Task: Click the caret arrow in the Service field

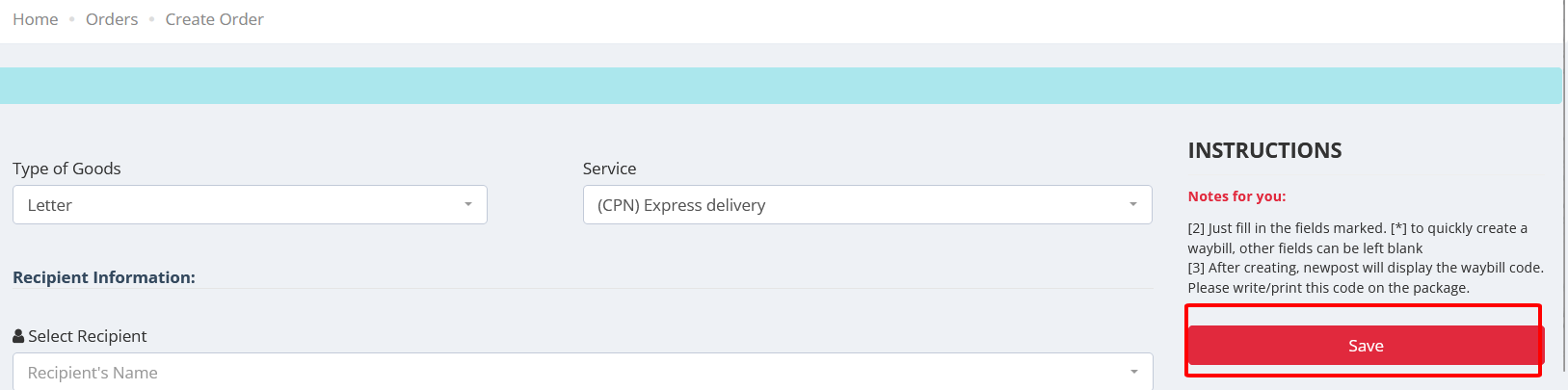Action: coord(1133,205)
